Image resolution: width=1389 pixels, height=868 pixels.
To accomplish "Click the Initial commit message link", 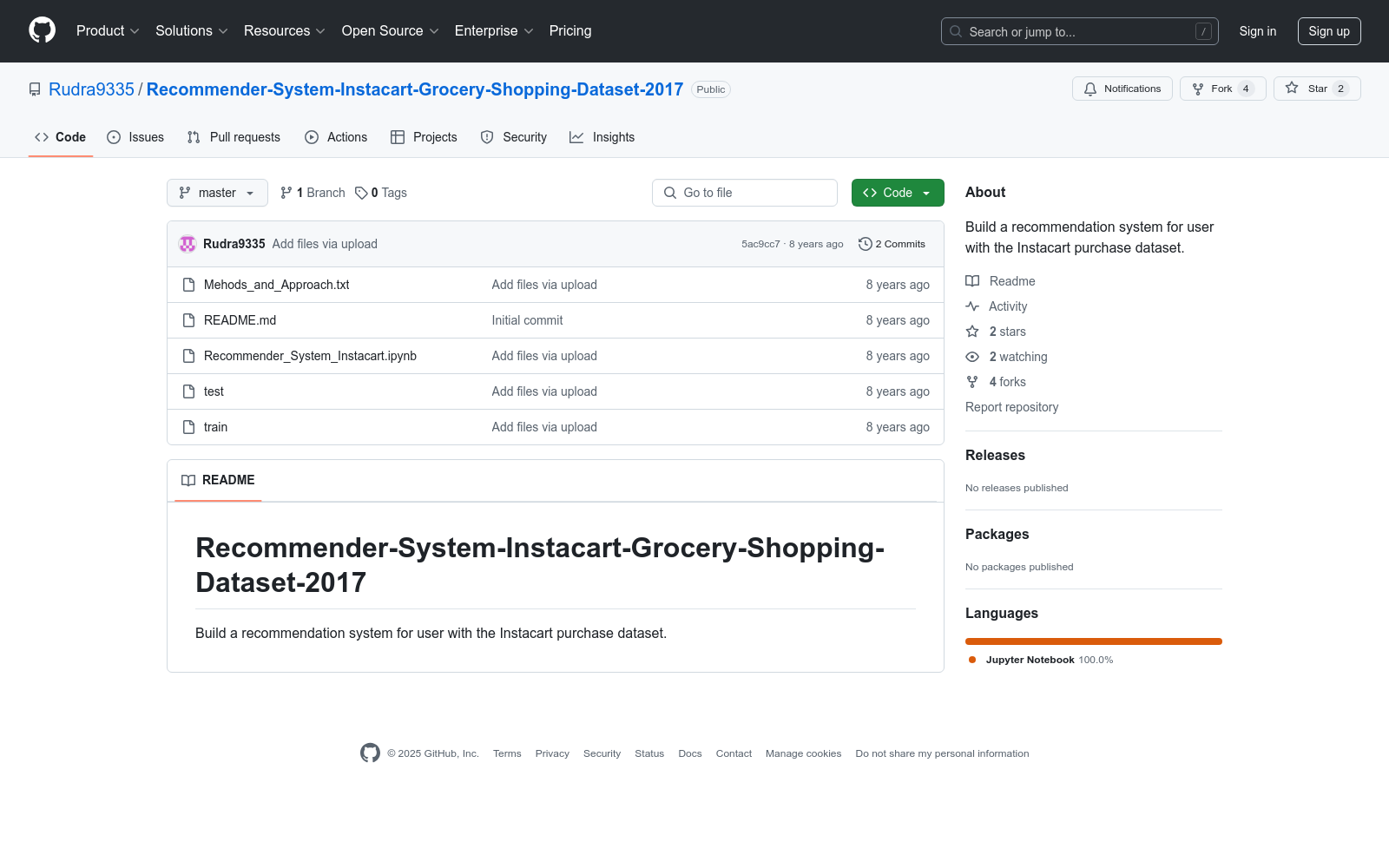I will (527, 320).
